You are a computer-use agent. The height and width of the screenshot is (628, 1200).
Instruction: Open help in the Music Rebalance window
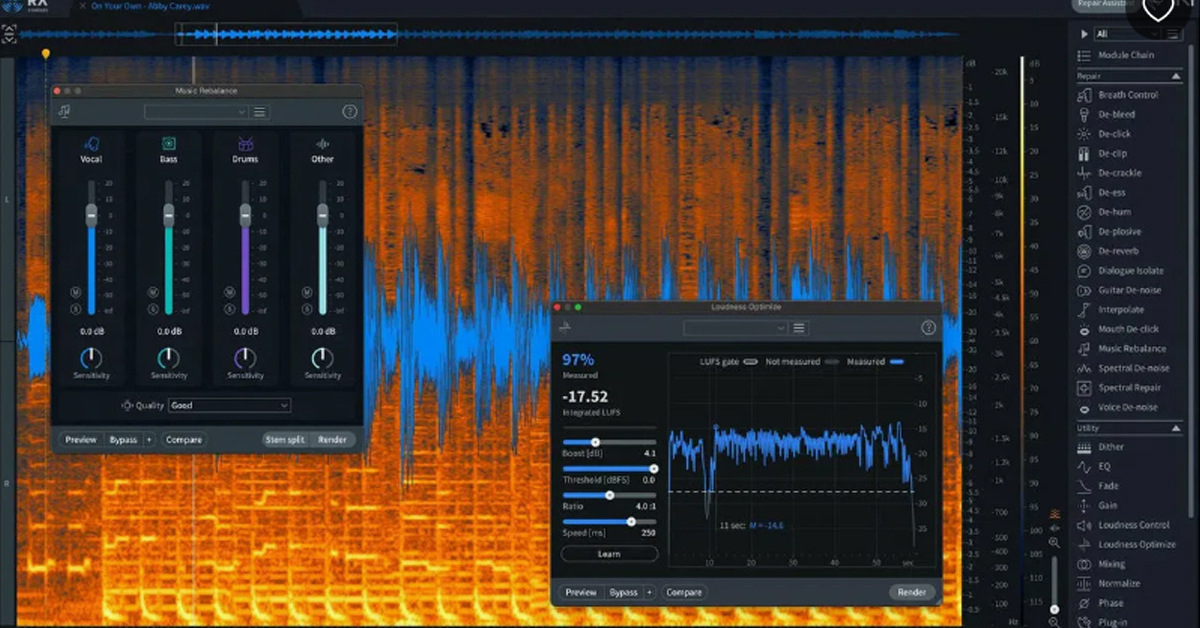click(x=350, y=112)
